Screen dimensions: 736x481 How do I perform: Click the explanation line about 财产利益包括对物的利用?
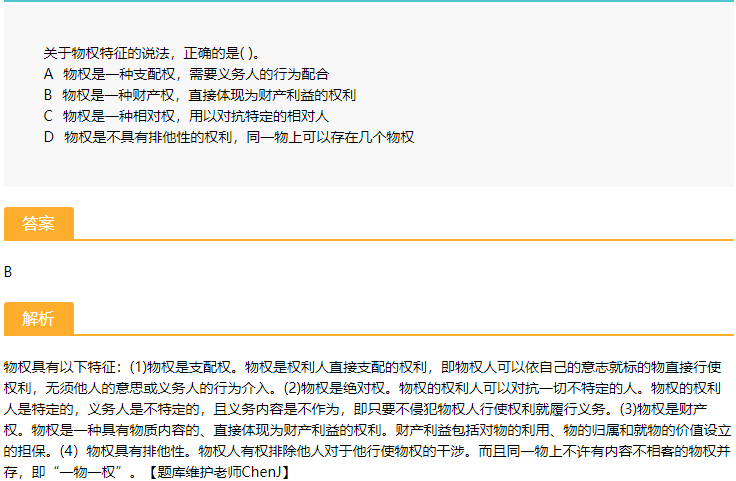(368, 430)
